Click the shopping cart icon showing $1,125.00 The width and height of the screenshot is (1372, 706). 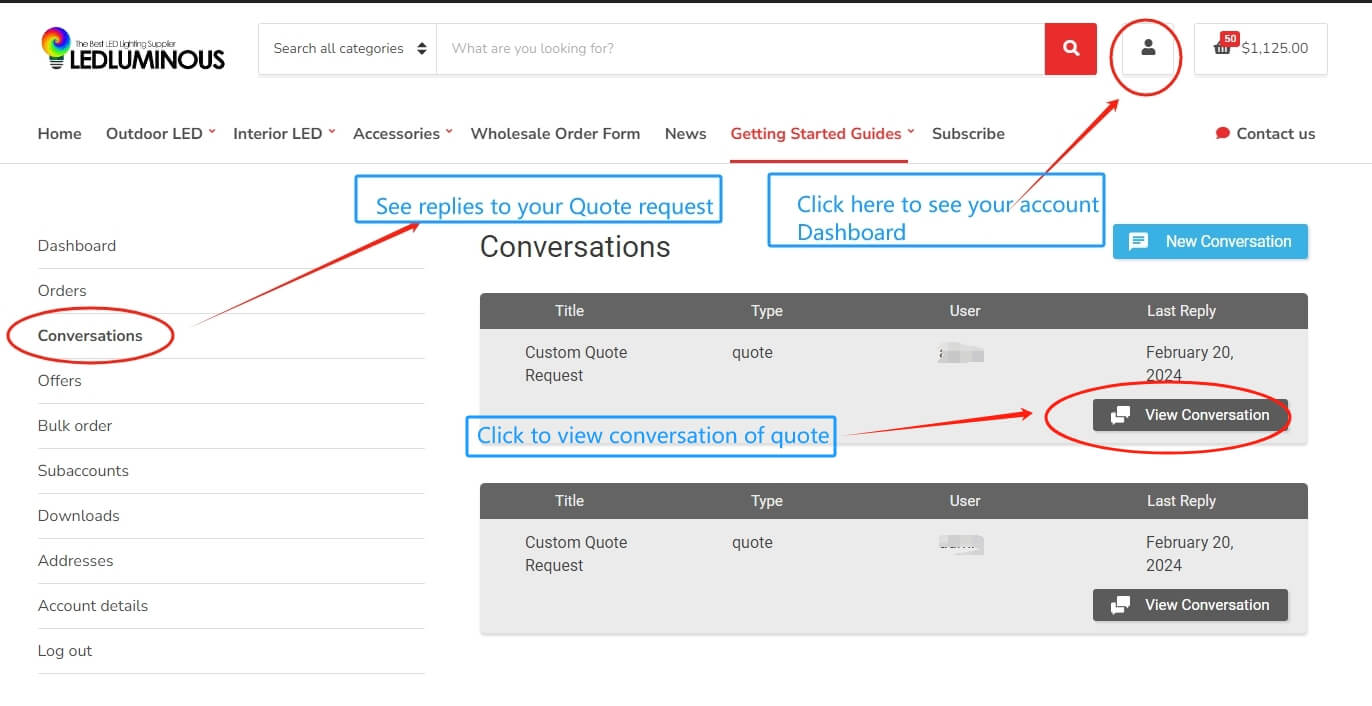click(1260, 48)
